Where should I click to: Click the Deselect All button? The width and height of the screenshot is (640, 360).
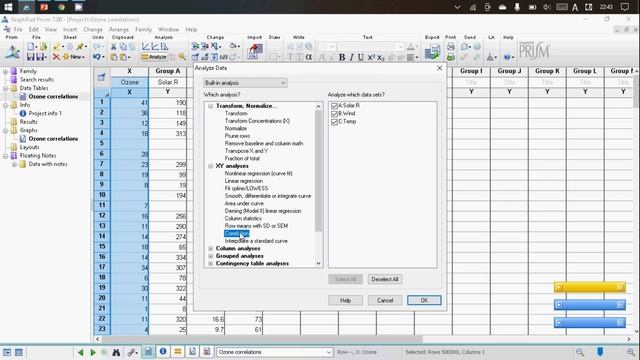click(x=385, y=279)
